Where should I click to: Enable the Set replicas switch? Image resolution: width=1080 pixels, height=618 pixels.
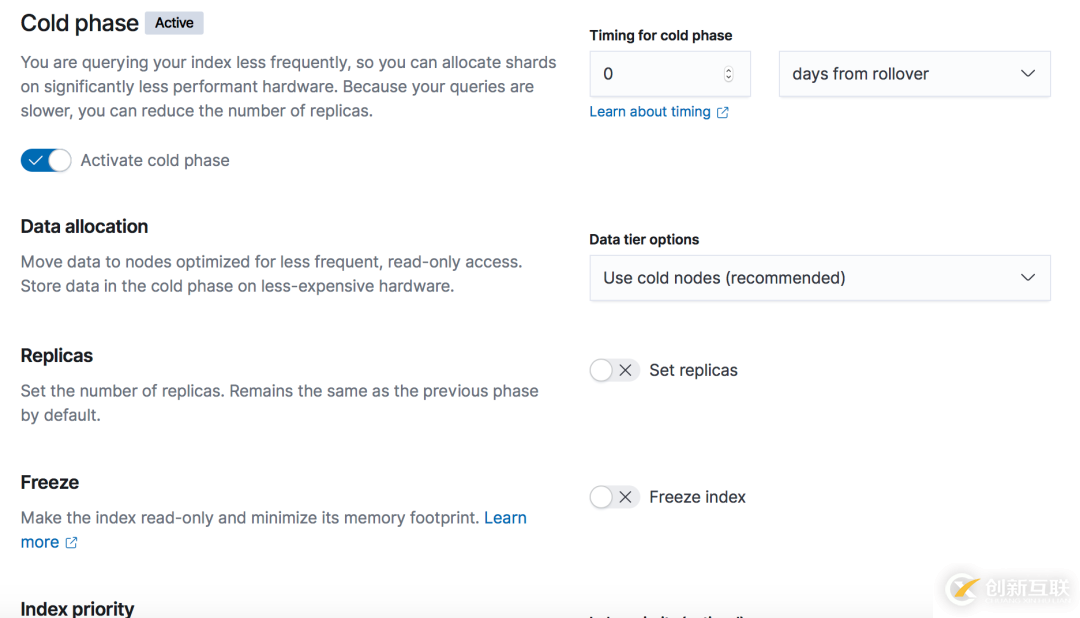pyautogui.click(x=614, y=370)
